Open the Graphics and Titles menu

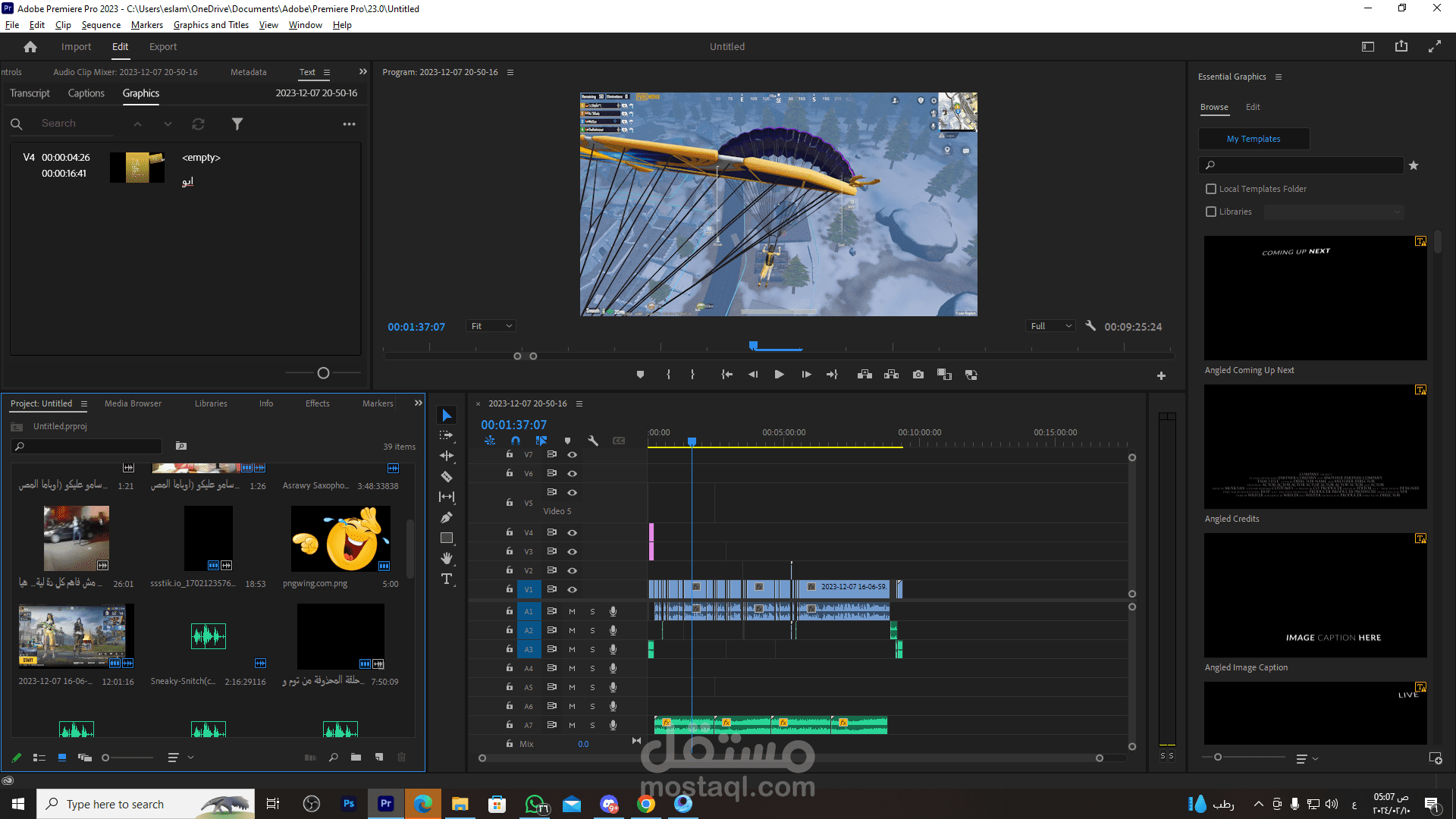211,25
